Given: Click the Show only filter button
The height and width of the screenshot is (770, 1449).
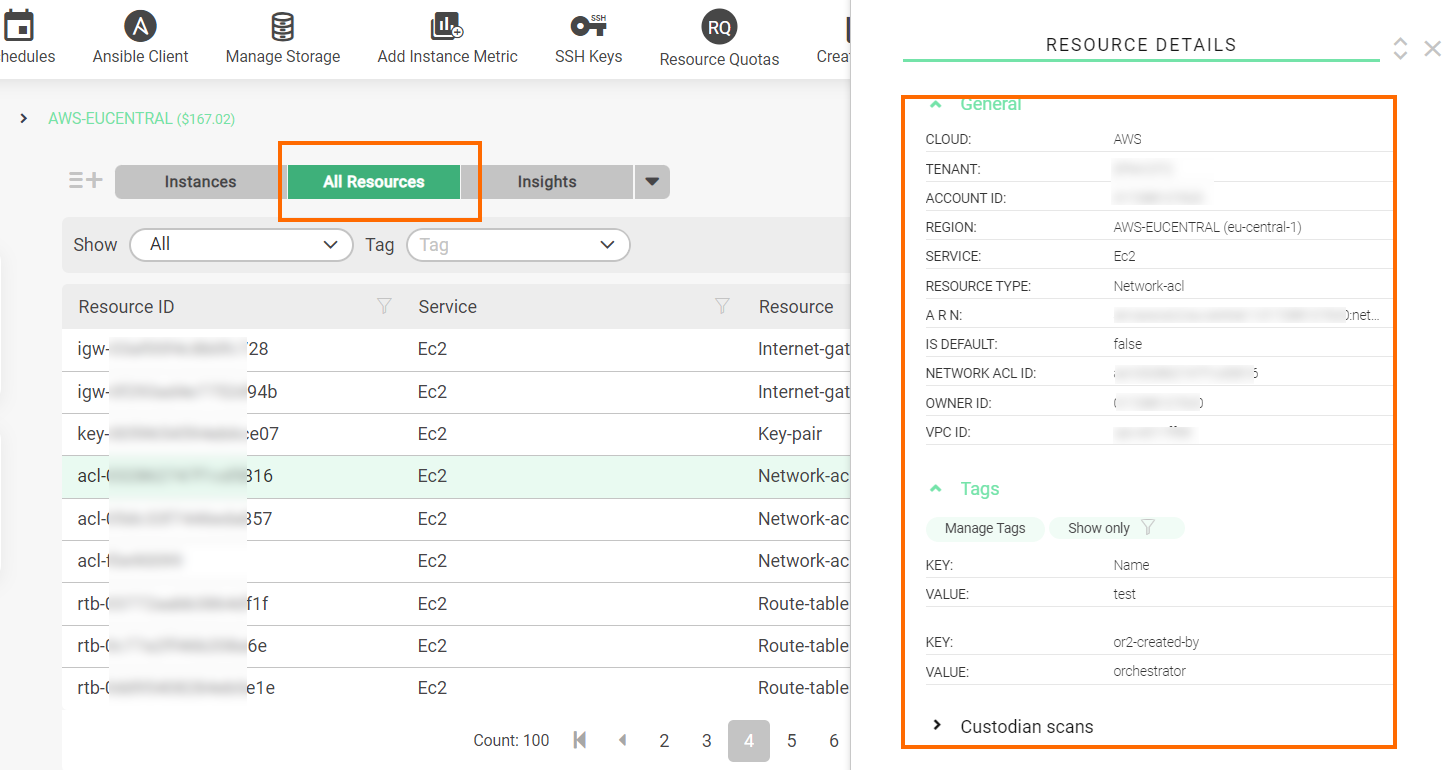Looking at the screenshot, I should click(1116, 528).
